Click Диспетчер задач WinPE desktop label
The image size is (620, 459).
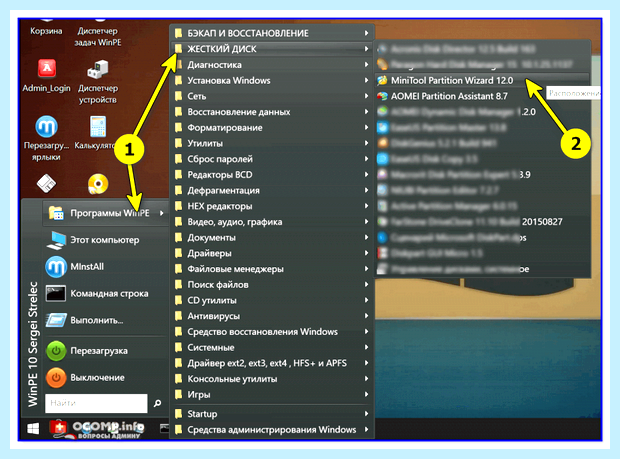[98, 36]
